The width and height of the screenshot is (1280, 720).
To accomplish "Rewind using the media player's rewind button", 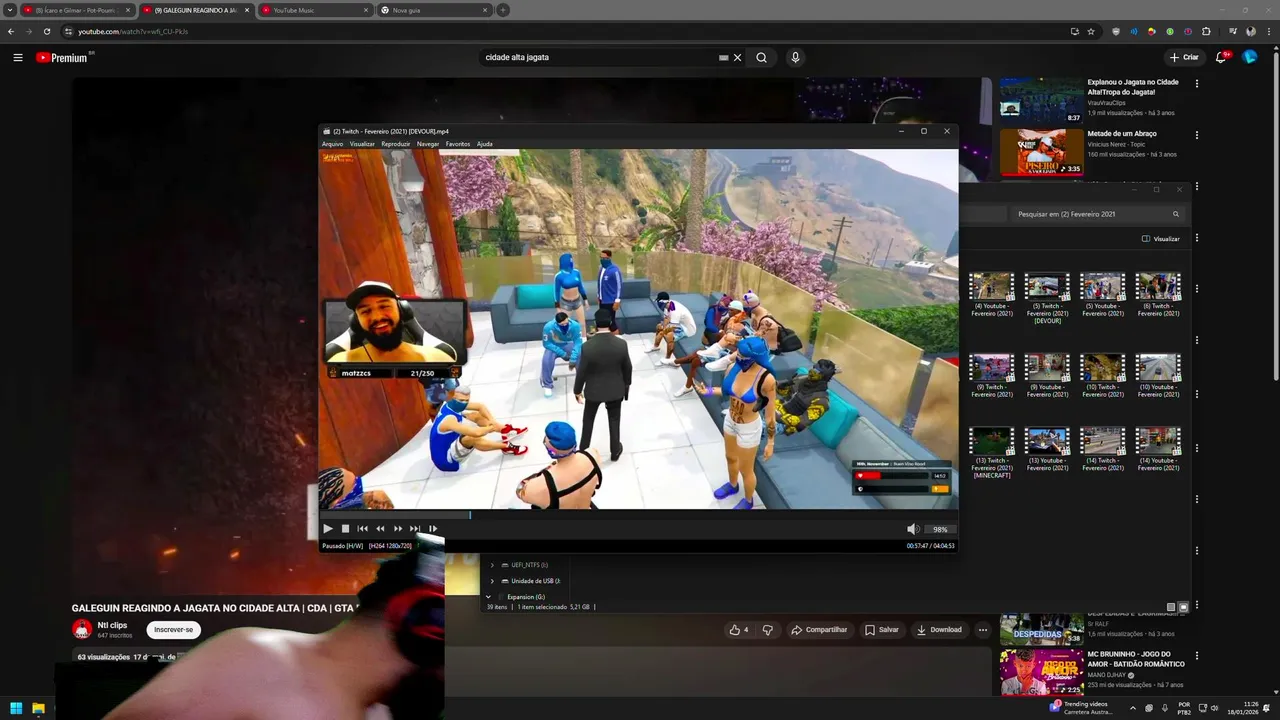I will coord(380,528).
